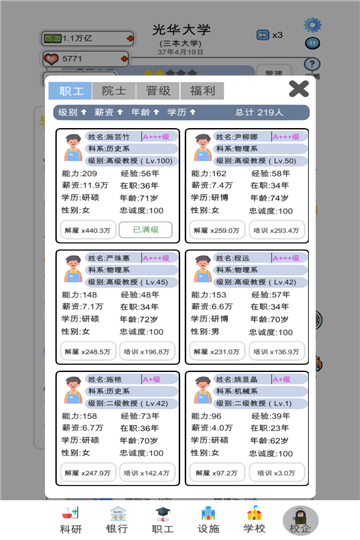Switch to the 院士 tab
The width and height of the screenshot is (360, 540).
click(114, 91)
